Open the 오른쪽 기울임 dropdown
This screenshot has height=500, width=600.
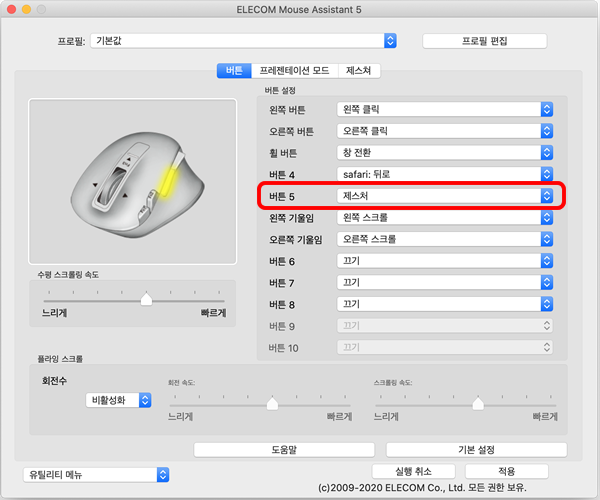tap(445, 239)
